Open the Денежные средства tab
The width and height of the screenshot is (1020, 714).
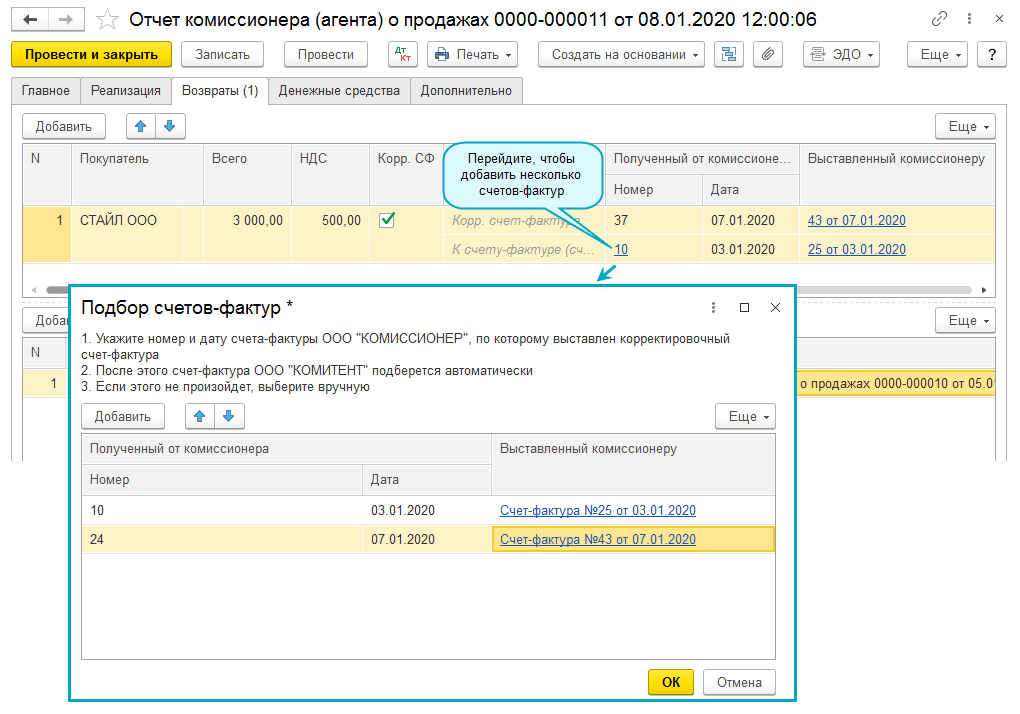(x=339, y=90)
